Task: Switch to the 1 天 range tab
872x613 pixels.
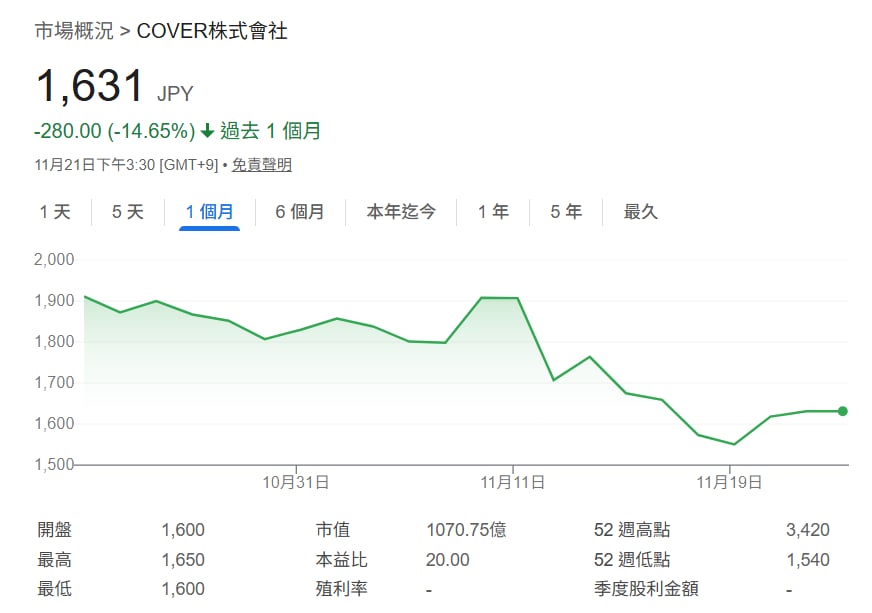Action: click(55, 212)
